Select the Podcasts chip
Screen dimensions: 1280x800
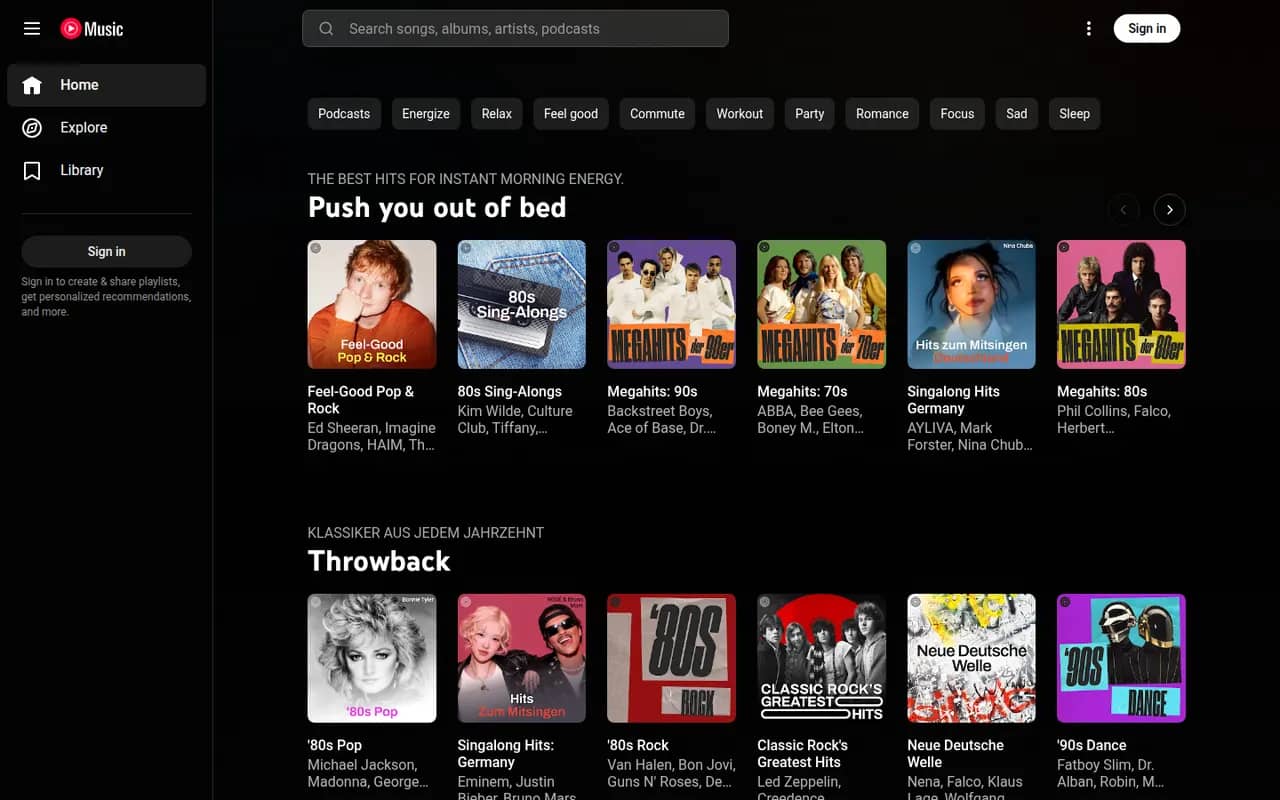pyautogui.click(x=344, y=114)
